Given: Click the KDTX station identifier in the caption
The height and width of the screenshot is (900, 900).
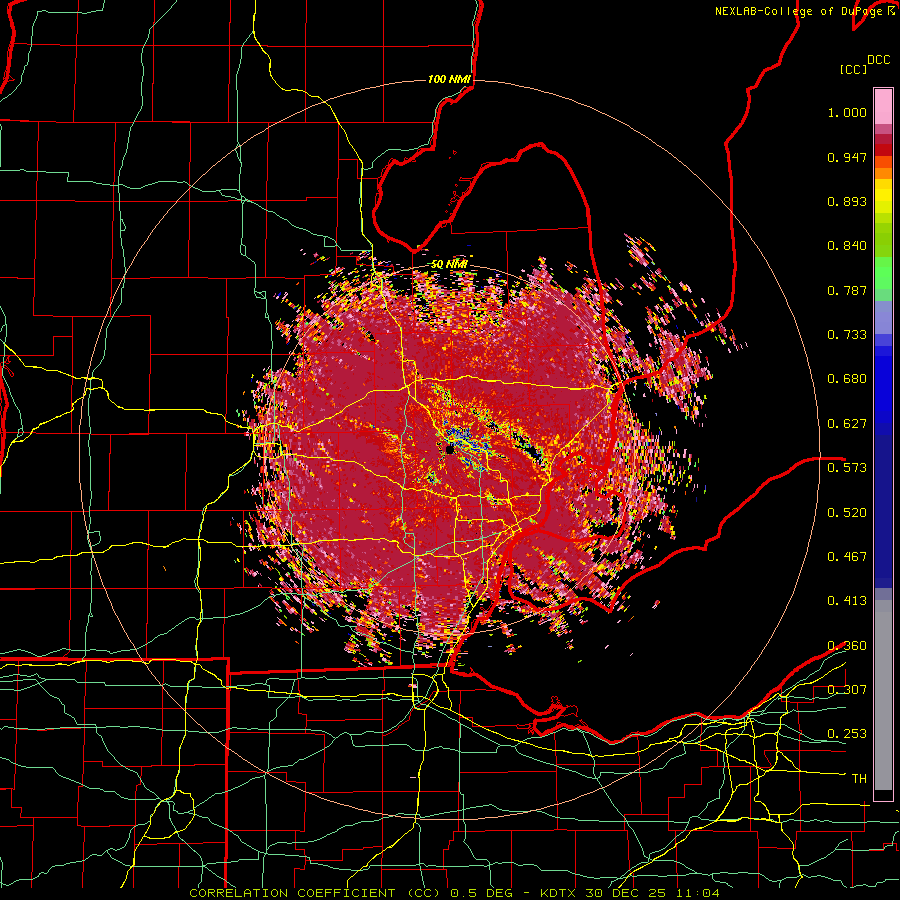Looking at the screenshot, I should pyautogui.click(x=560, y=893).
